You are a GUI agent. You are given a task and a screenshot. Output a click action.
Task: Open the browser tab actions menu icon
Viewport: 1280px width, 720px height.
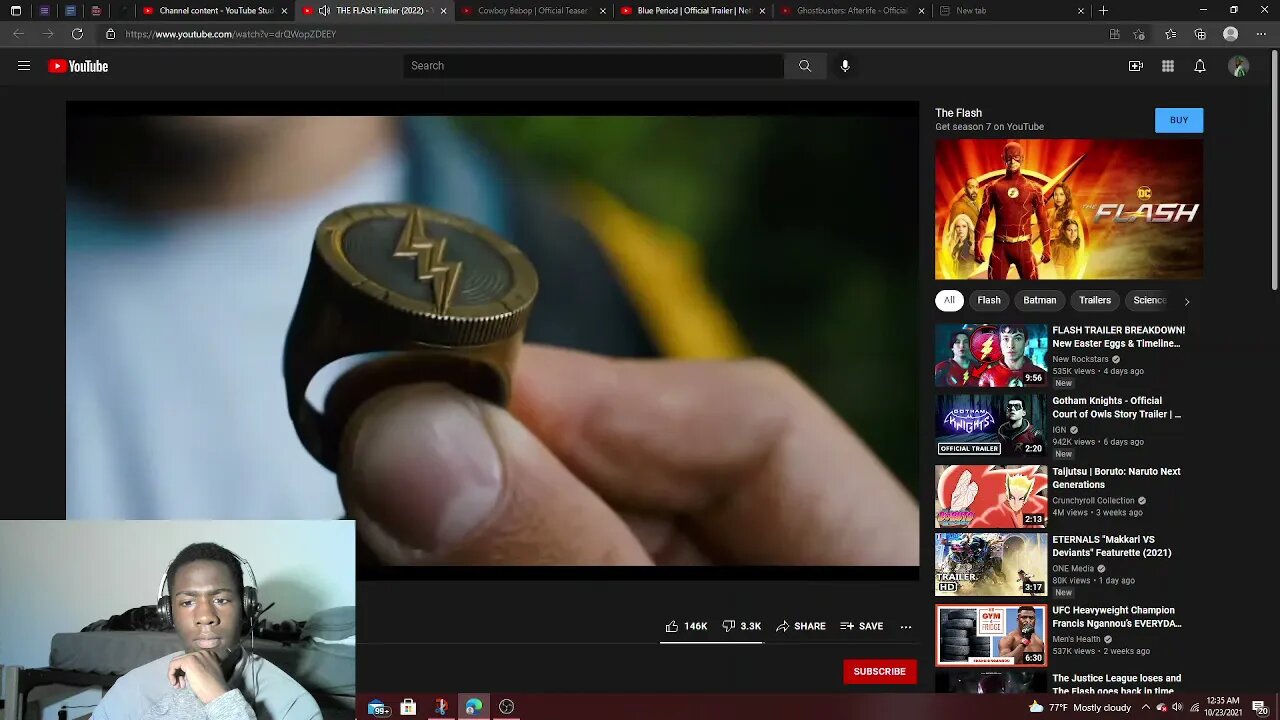pyautogui.click(x=16, y=10)
